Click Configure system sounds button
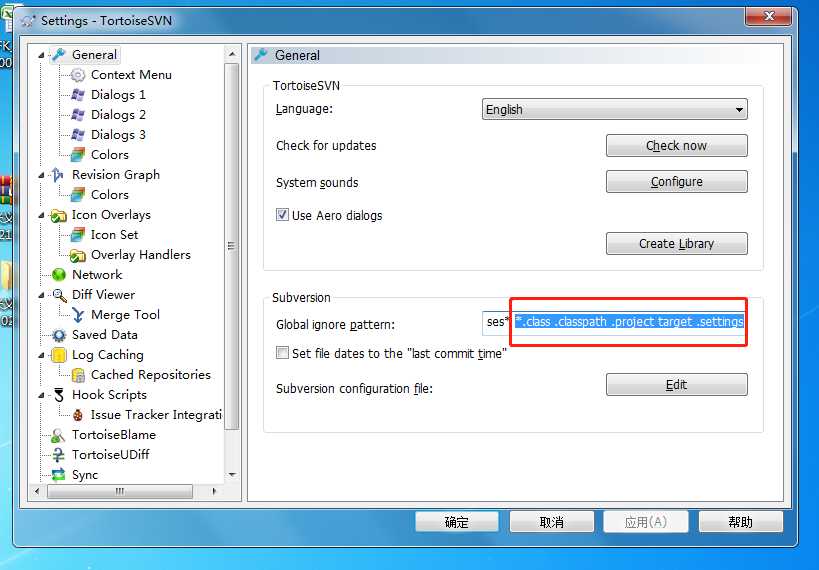 (x=676, y=182)
